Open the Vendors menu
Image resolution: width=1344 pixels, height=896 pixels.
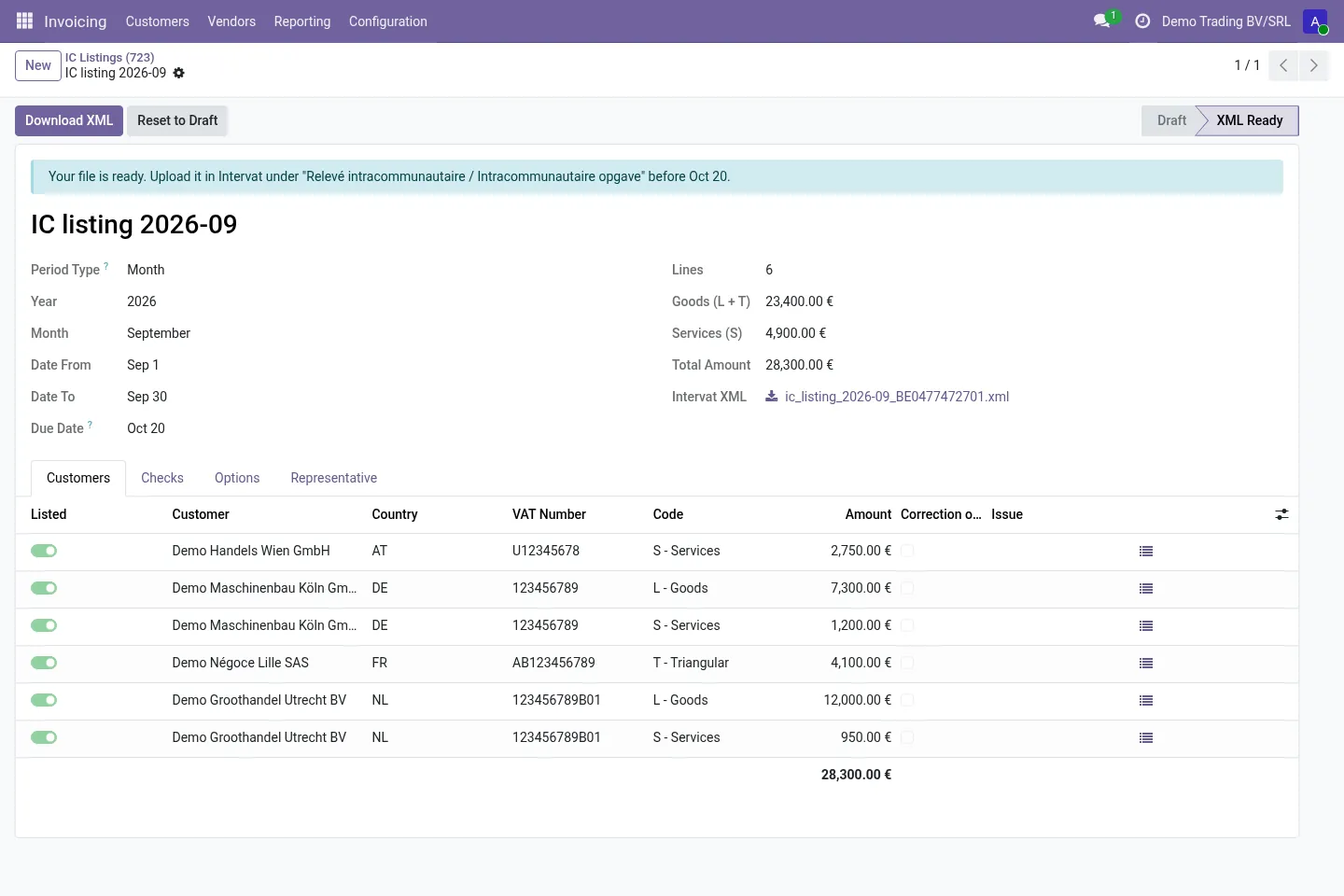point(231,21)
